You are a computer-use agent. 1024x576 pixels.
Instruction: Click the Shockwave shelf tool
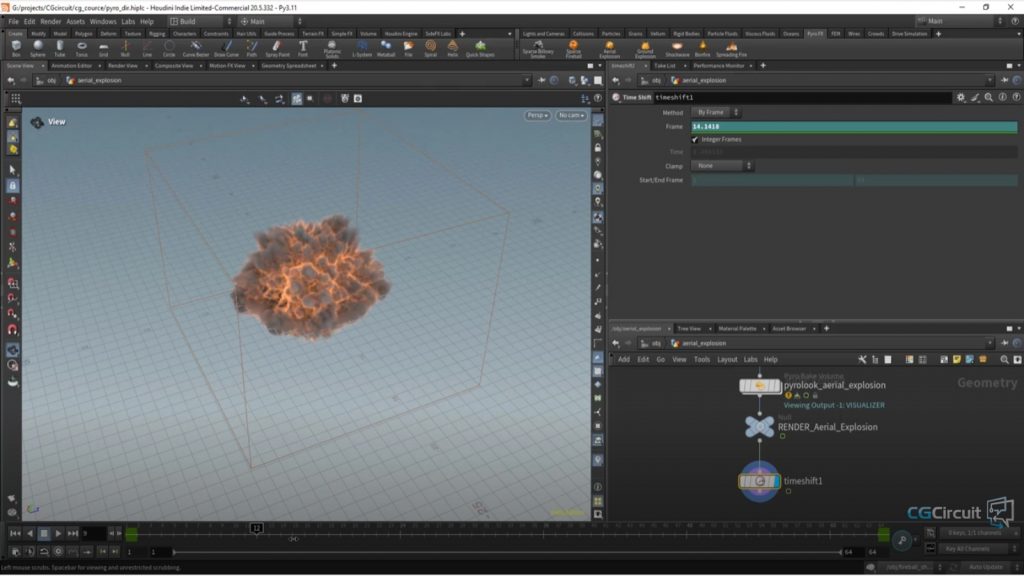coord(677,49)
